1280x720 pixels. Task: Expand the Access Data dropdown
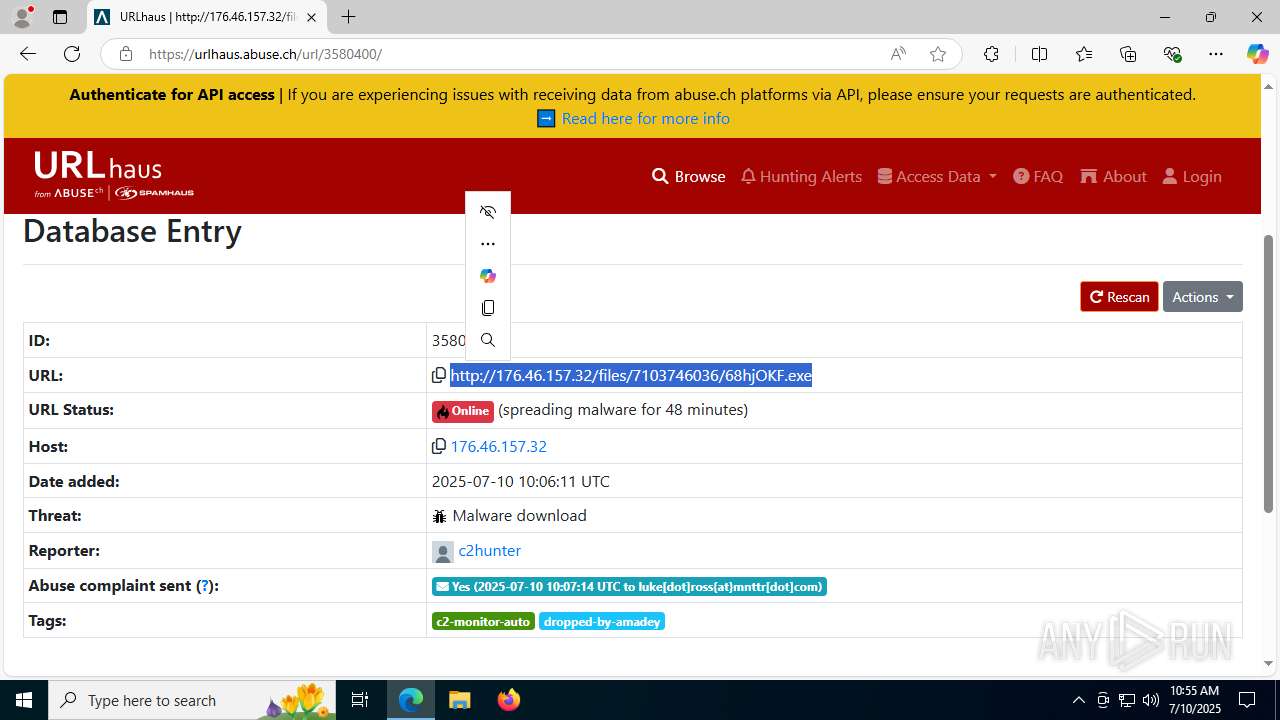click(937, 176)
